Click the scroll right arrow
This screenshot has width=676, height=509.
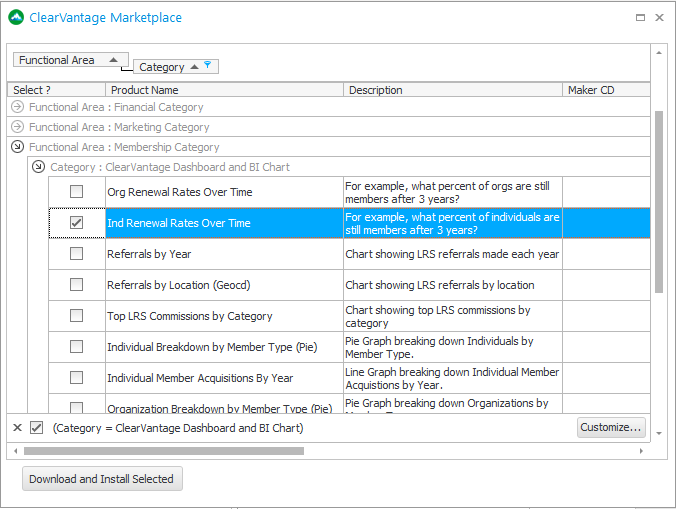[x=641, y=451]
